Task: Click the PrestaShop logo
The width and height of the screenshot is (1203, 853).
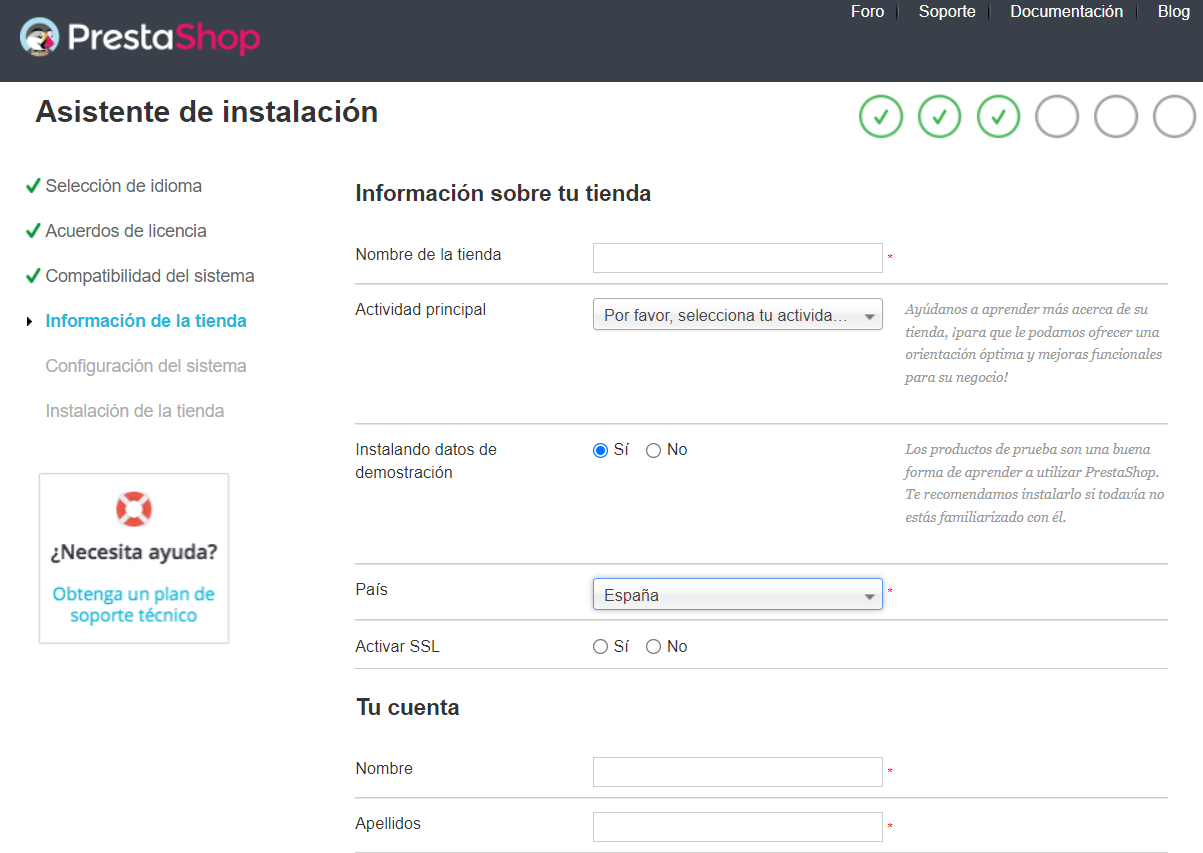Action: click(138, 38)
